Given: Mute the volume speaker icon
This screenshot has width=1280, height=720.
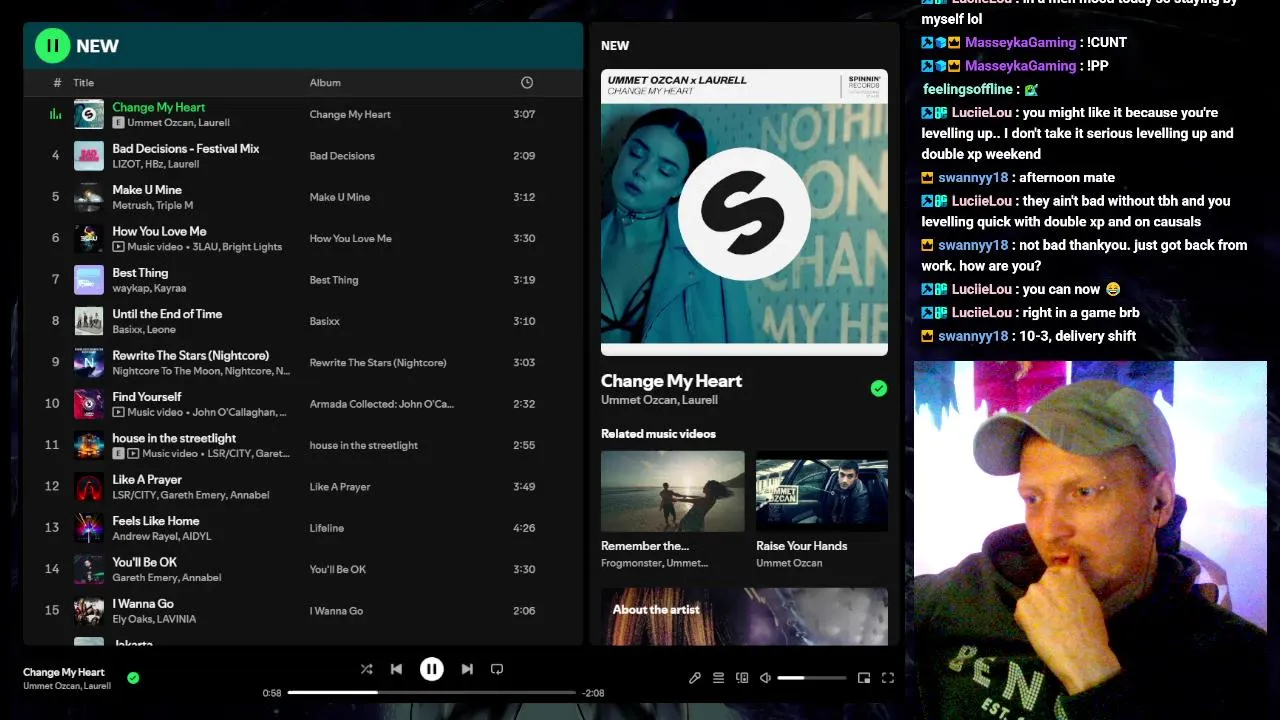Looking at the screenshot, I should (x=765, y=678).
